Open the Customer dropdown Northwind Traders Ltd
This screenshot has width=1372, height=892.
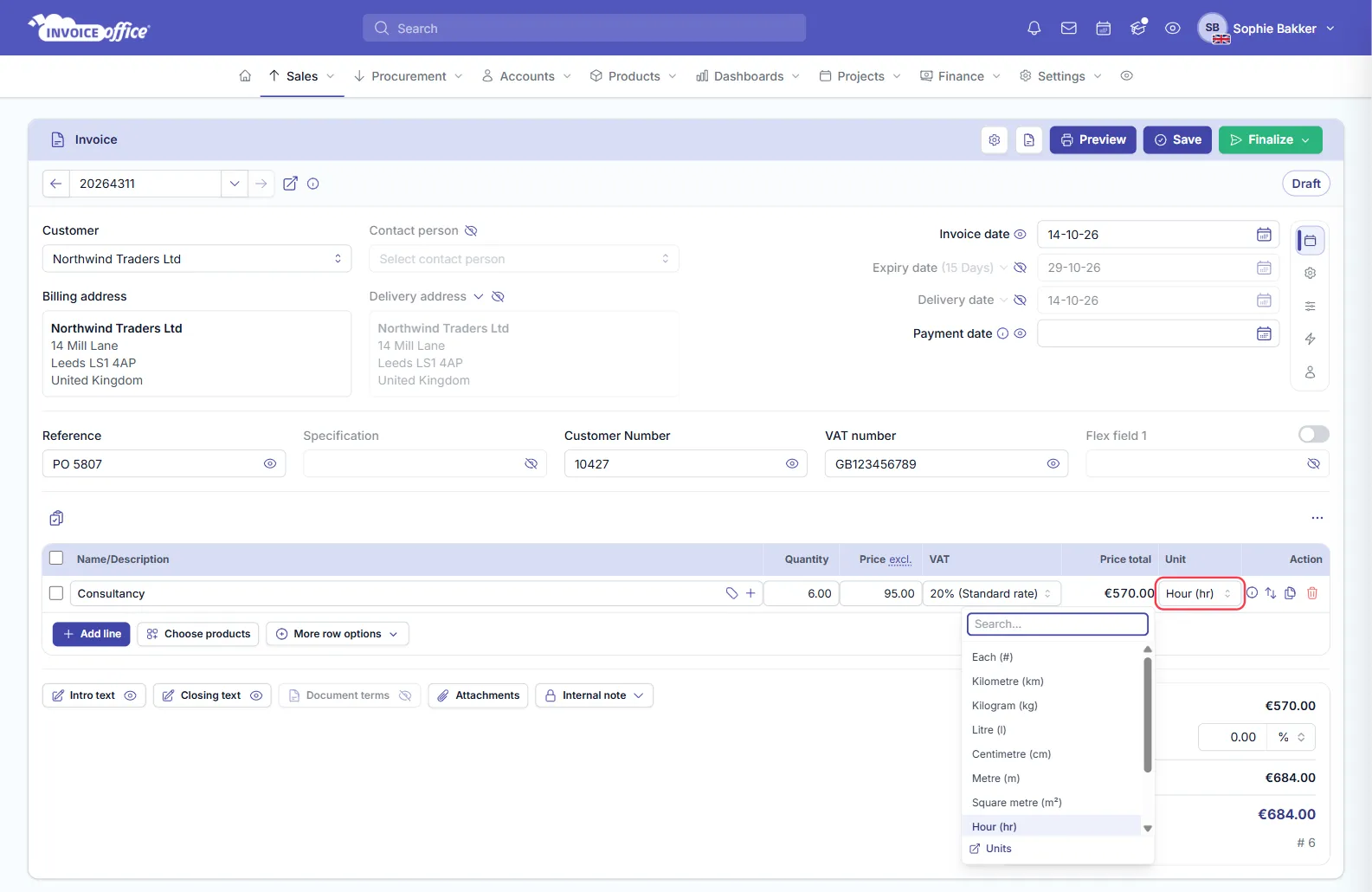(x=197, y=259)
